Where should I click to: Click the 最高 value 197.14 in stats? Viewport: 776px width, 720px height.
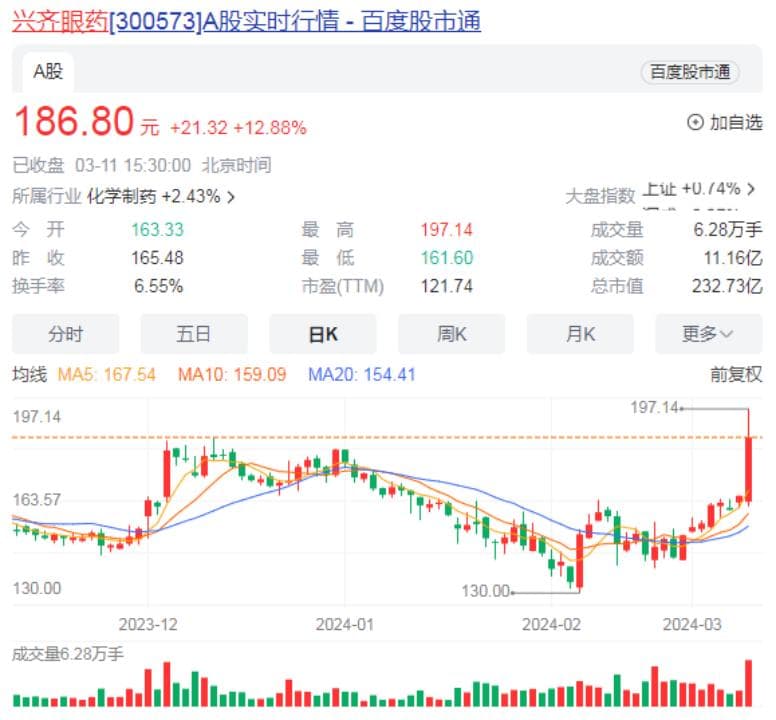coord(446,230)
